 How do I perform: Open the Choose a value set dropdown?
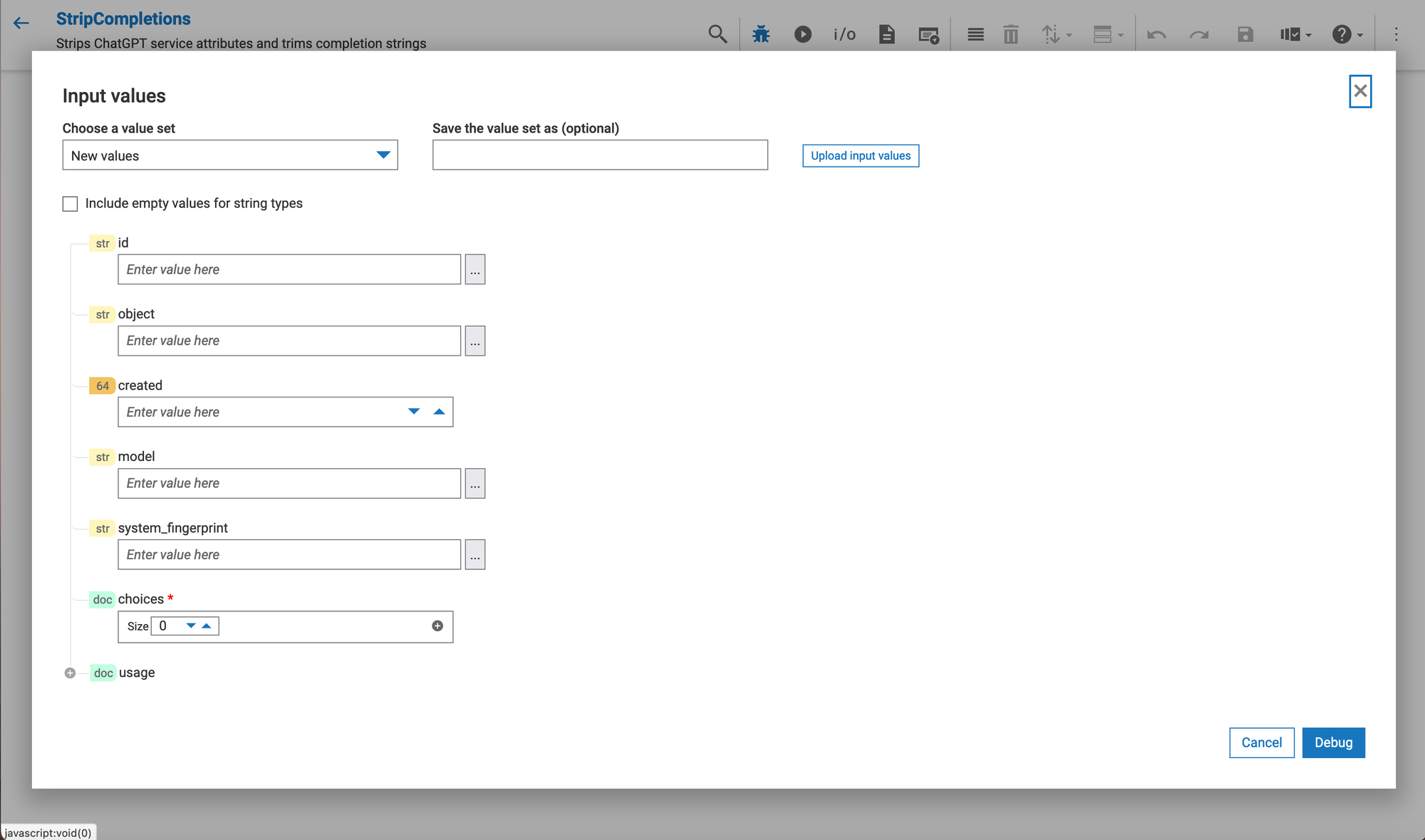[229, 155]
